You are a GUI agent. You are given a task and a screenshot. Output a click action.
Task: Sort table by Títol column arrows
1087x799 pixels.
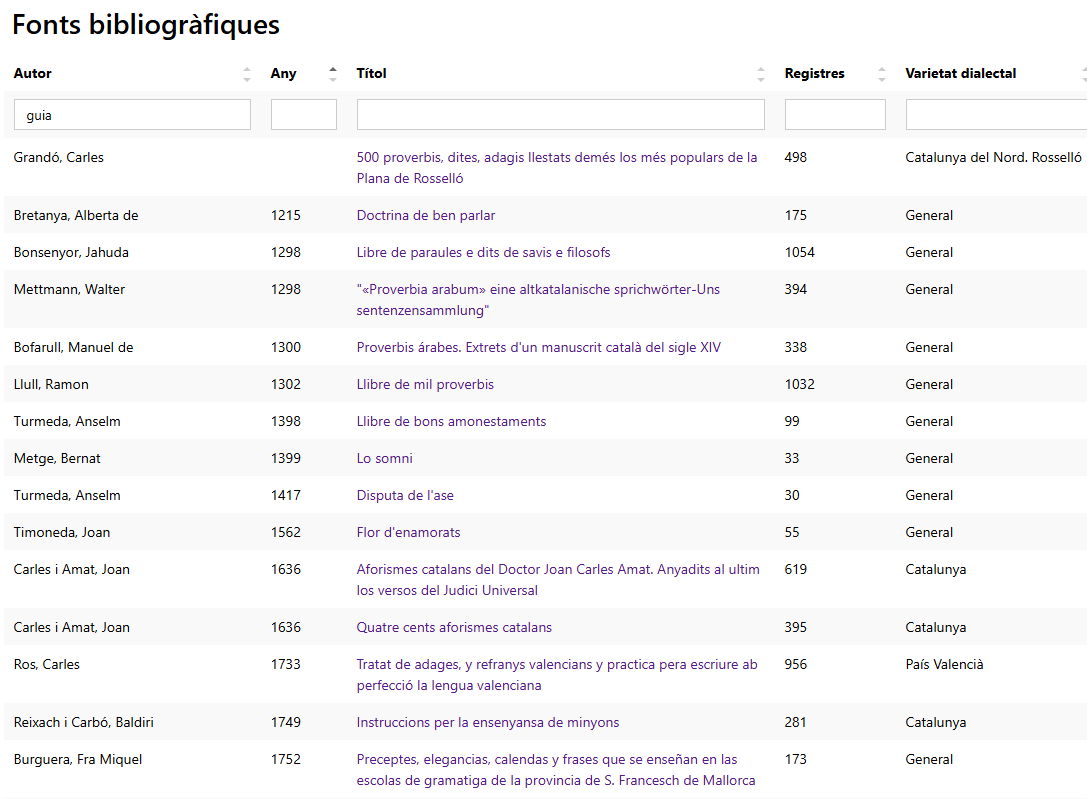pos(760,74)
